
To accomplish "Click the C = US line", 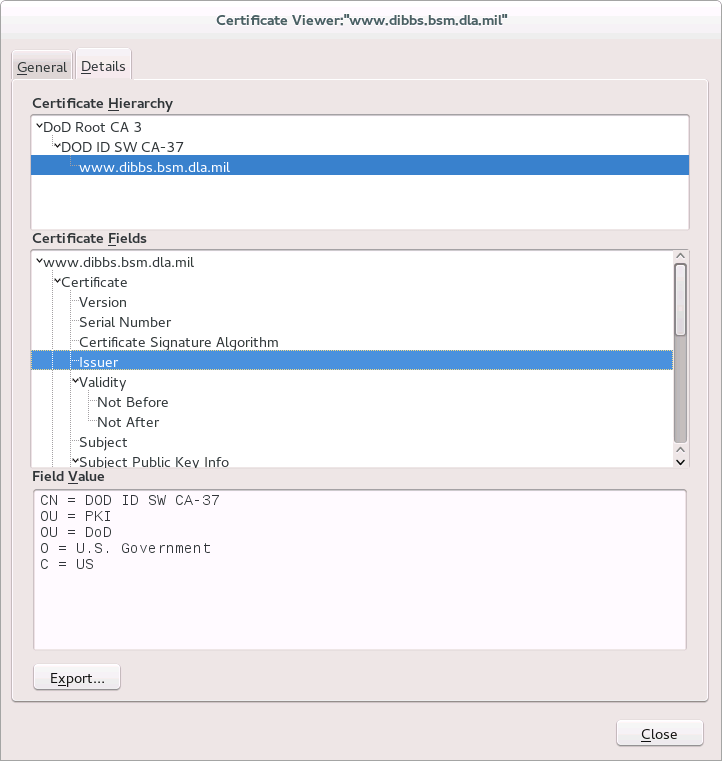I will (x=66, y=564).
